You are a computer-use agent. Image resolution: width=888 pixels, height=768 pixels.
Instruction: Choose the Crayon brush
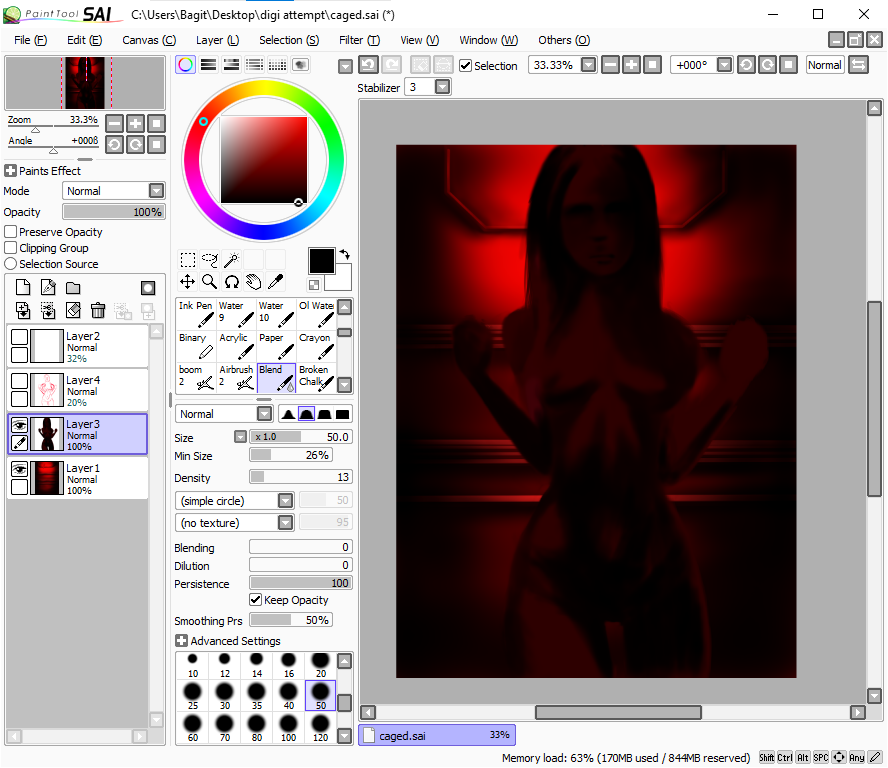317,346
